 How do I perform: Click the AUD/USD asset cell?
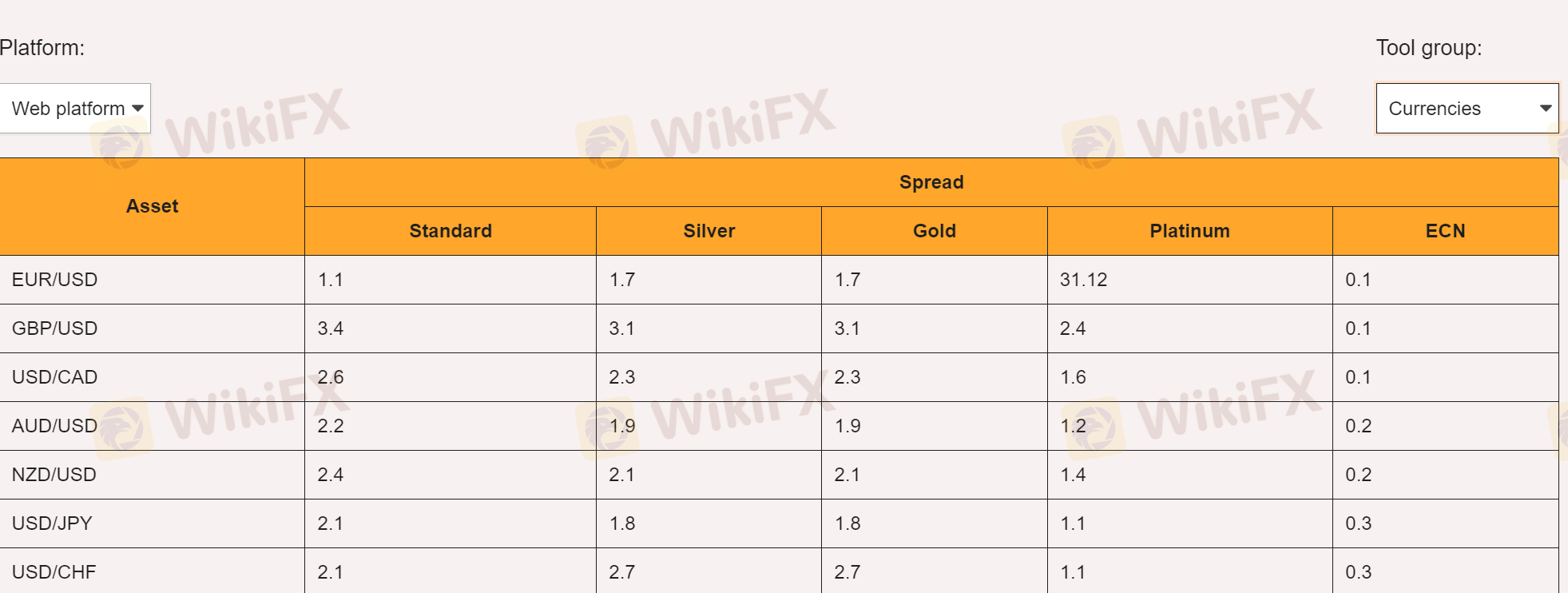(x=55, y=426)
